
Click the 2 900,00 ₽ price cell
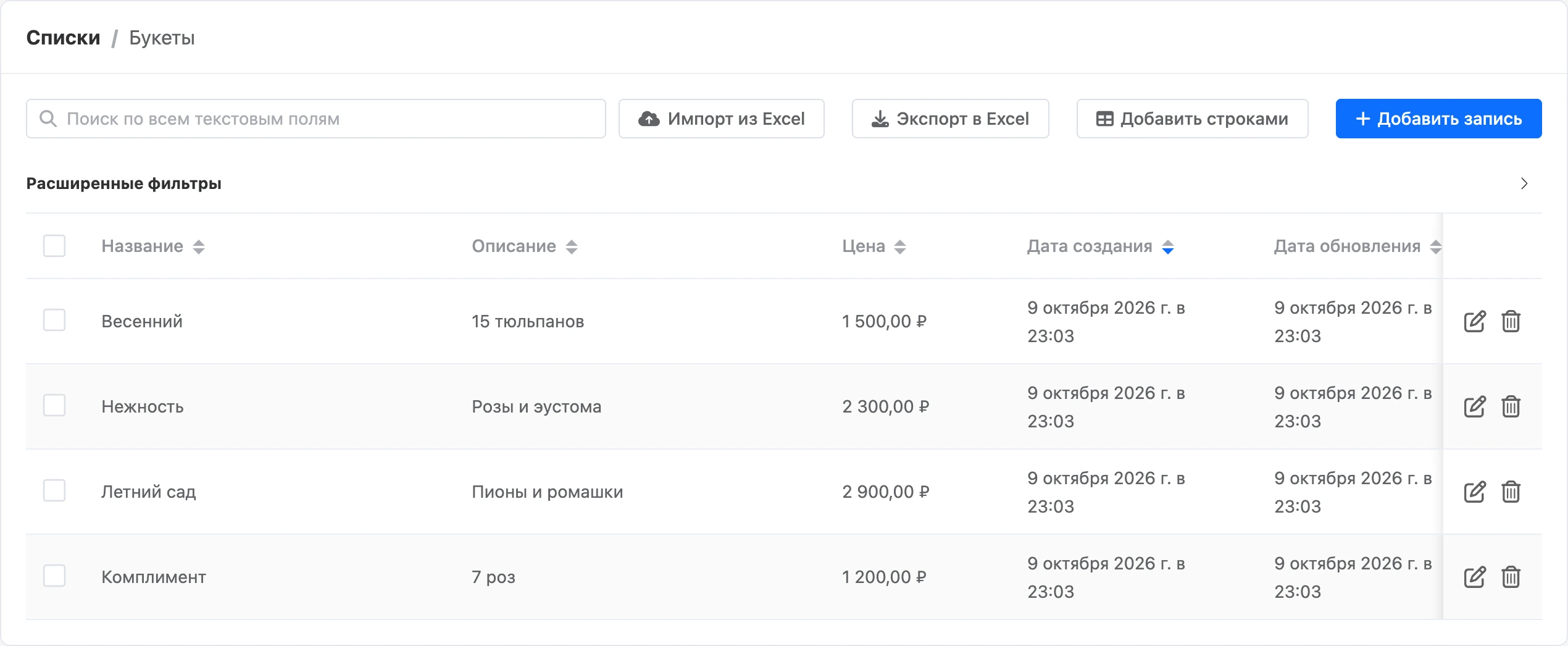click(886, 492)
